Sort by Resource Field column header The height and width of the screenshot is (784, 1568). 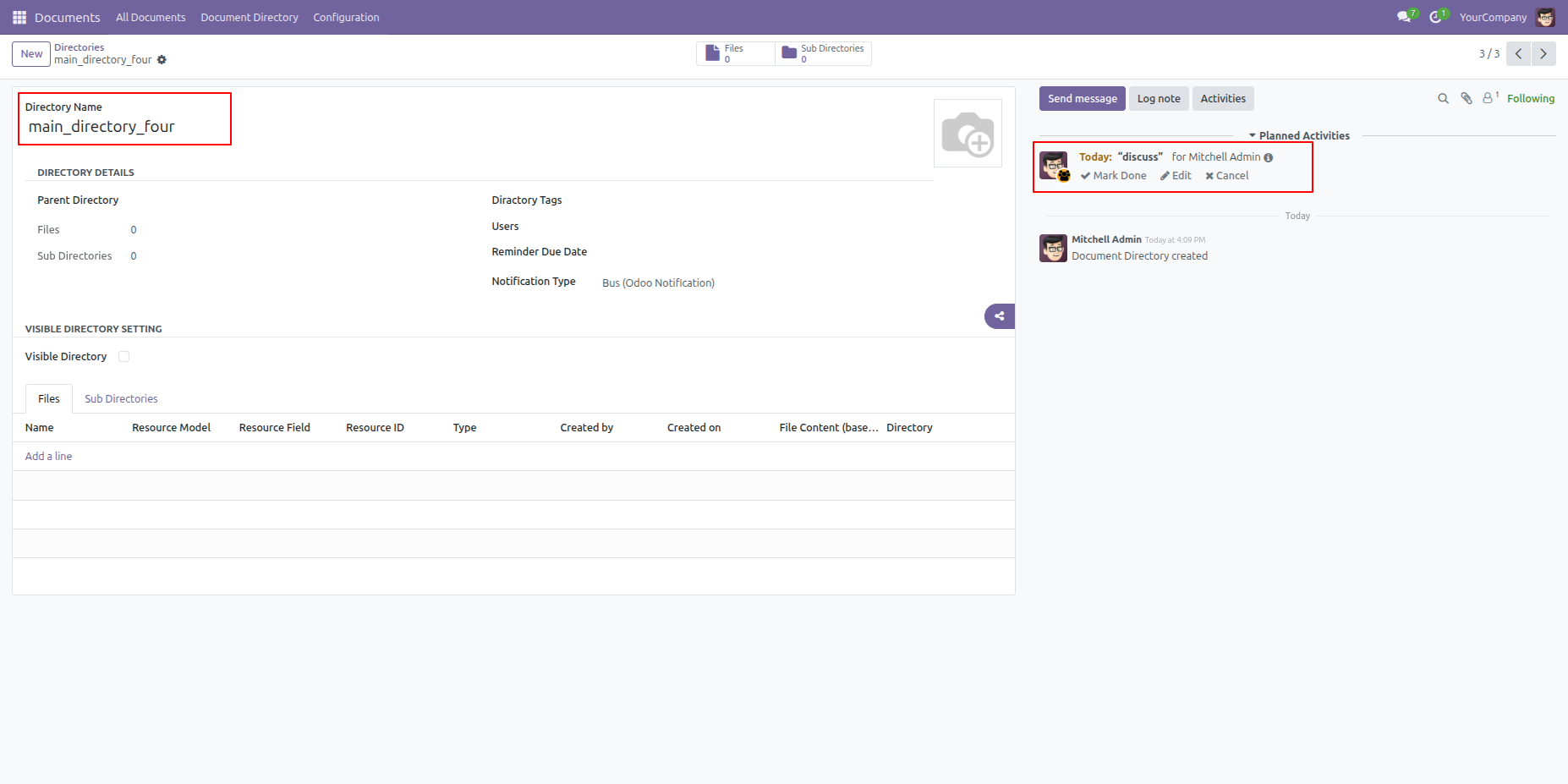[275, 428]
